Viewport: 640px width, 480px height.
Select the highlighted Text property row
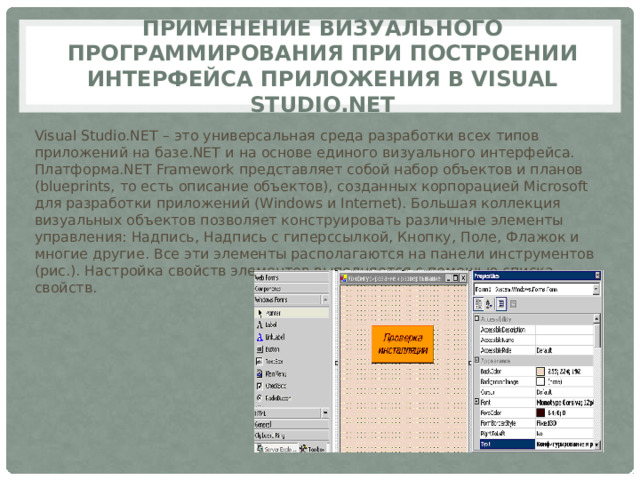[536, 444]
